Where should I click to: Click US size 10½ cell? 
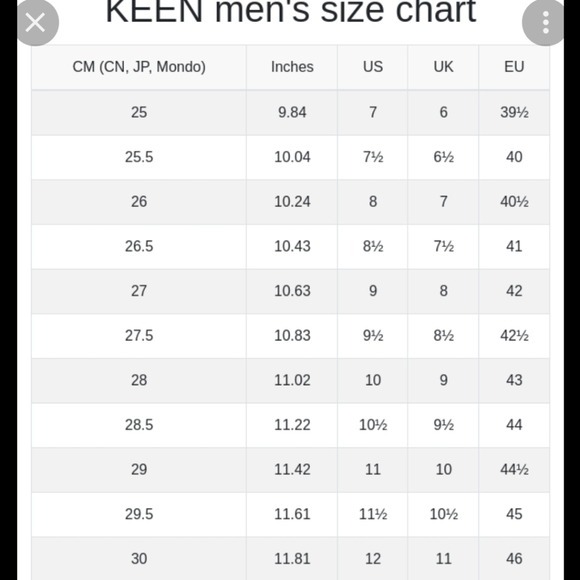coord(372,425)
